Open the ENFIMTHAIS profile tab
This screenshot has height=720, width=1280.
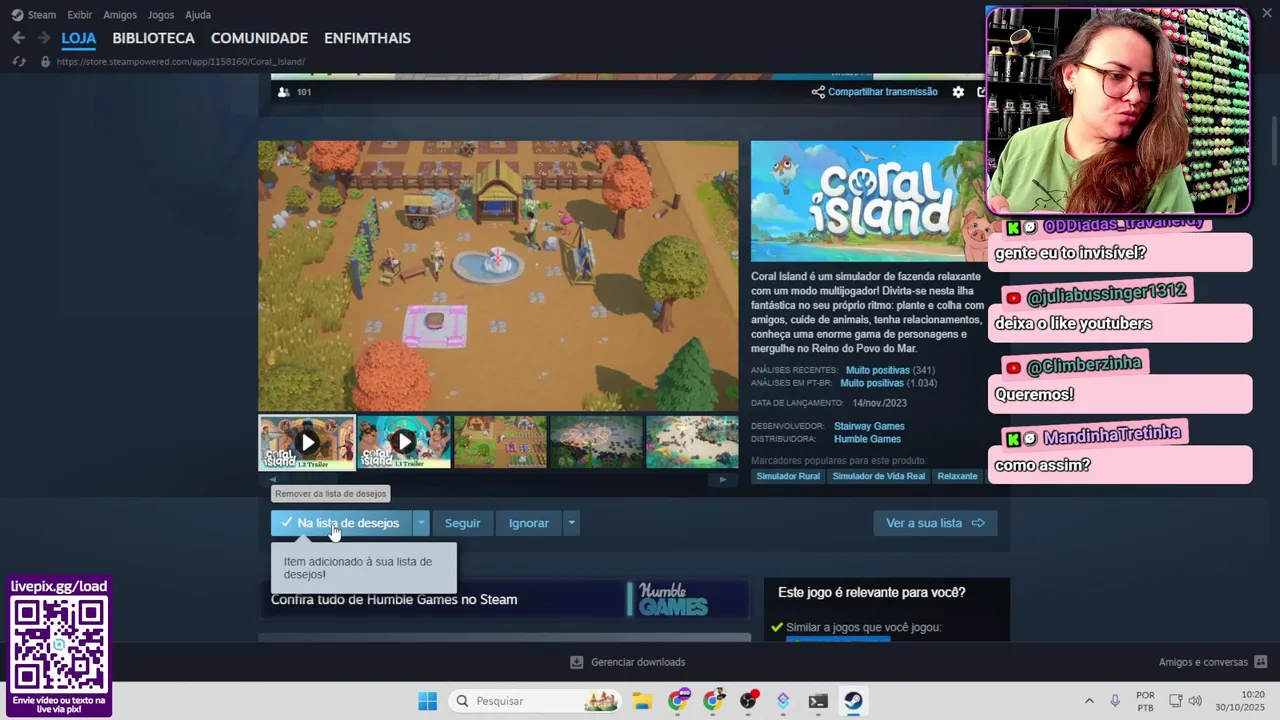(367, 38)
